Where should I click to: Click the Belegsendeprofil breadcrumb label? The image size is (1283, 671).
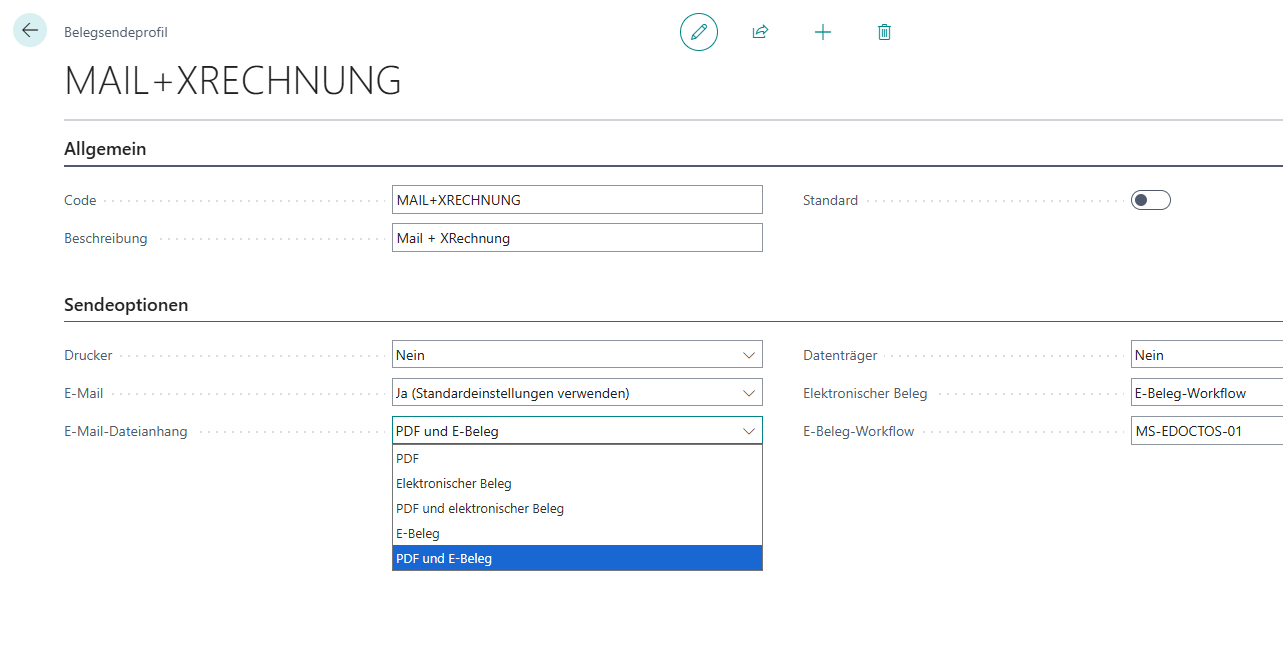(115, 32)
